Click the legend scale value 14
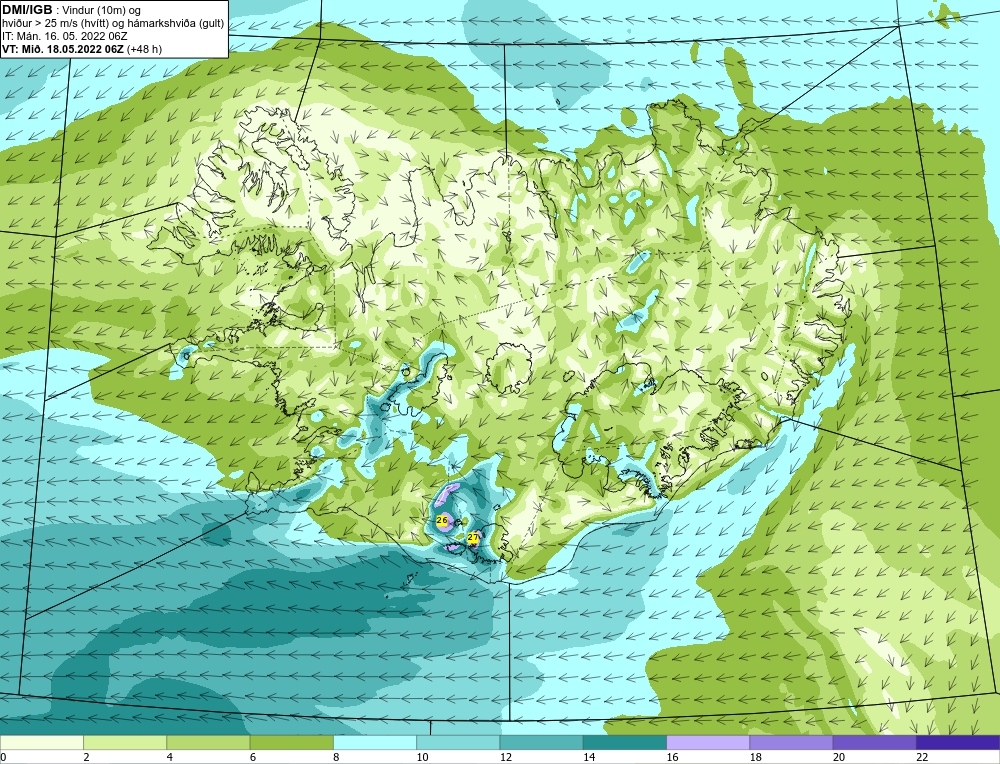 (589, 757)
